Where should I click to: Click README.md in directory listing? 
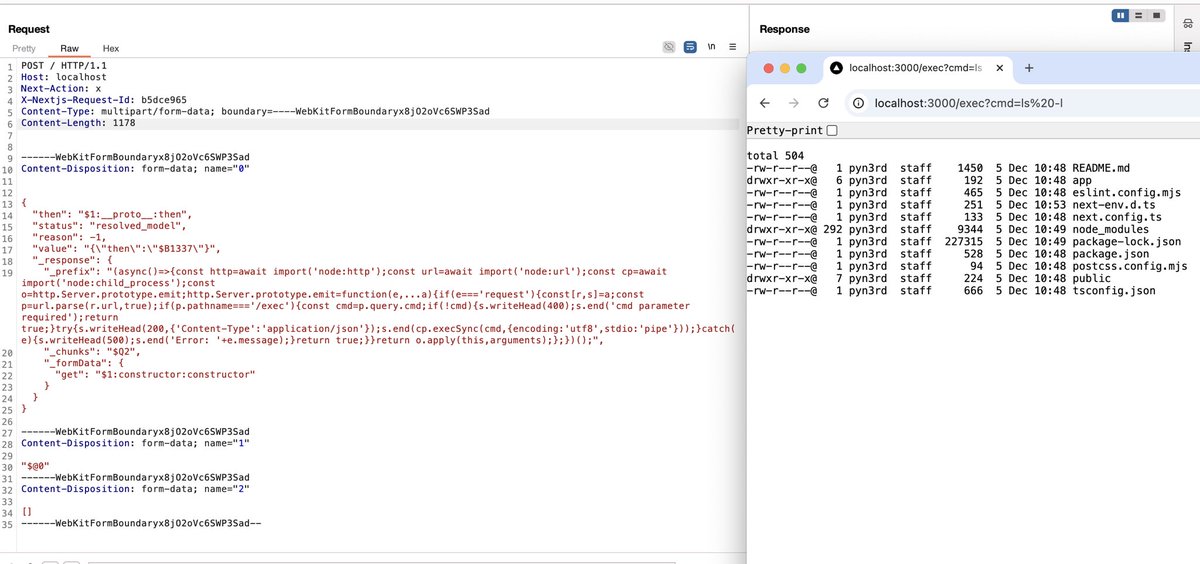click(x=1101, y=168)
